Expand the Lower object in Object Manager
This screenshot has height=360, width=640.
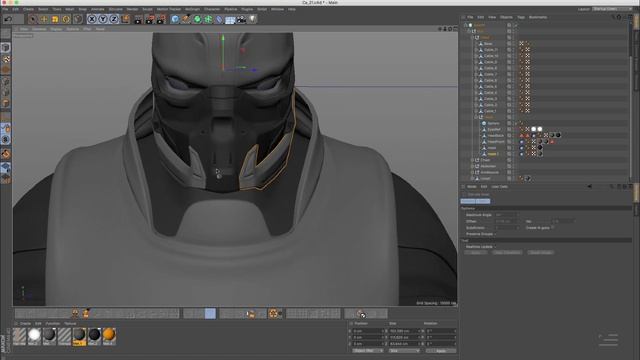(x=473, y=178)
